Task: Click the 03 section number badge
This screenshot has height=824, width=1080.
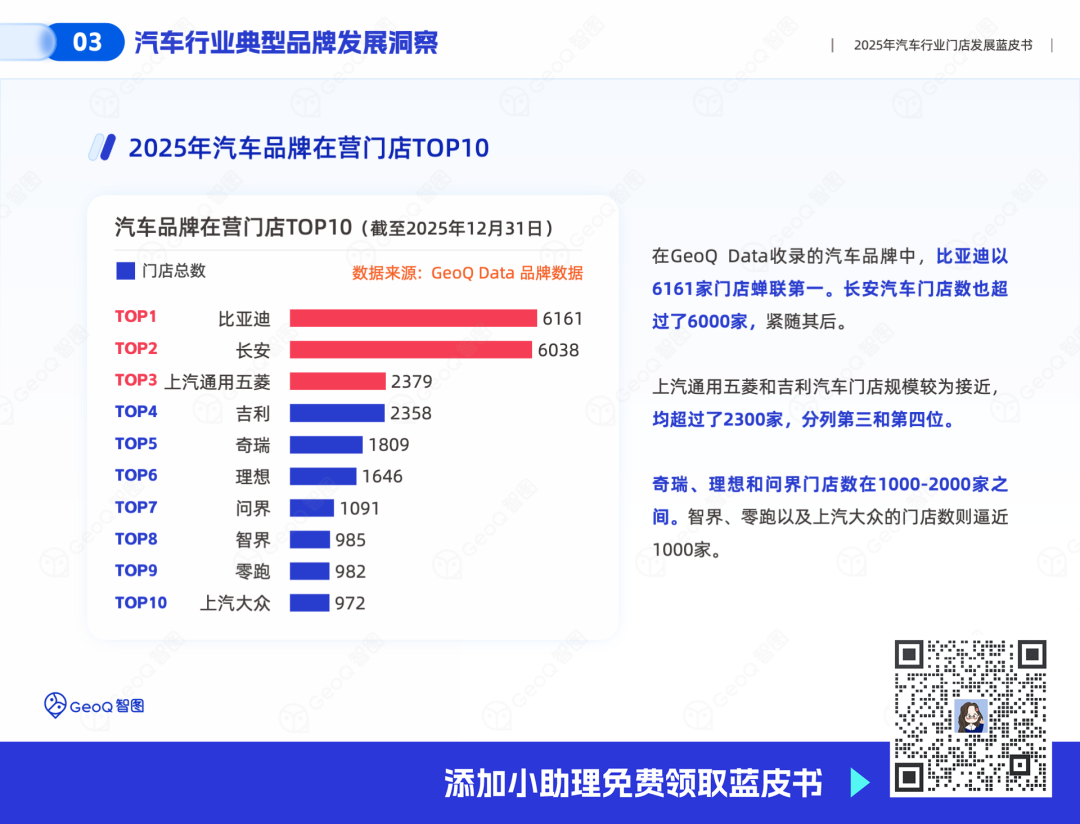Action: coord(88,42)
